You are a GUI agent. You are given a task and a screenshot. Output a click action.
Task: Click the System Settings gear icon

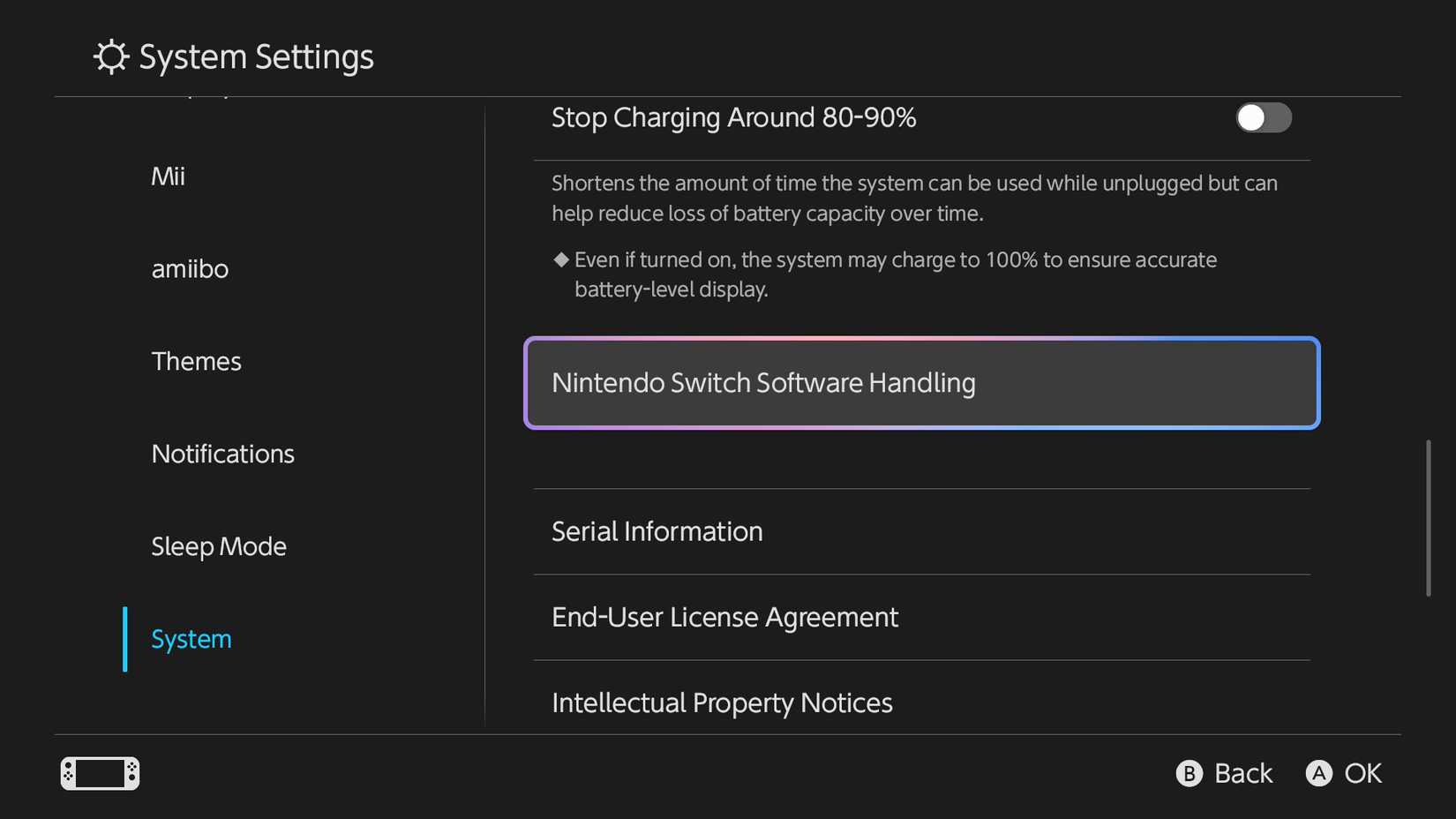click(x=111, y=56)
